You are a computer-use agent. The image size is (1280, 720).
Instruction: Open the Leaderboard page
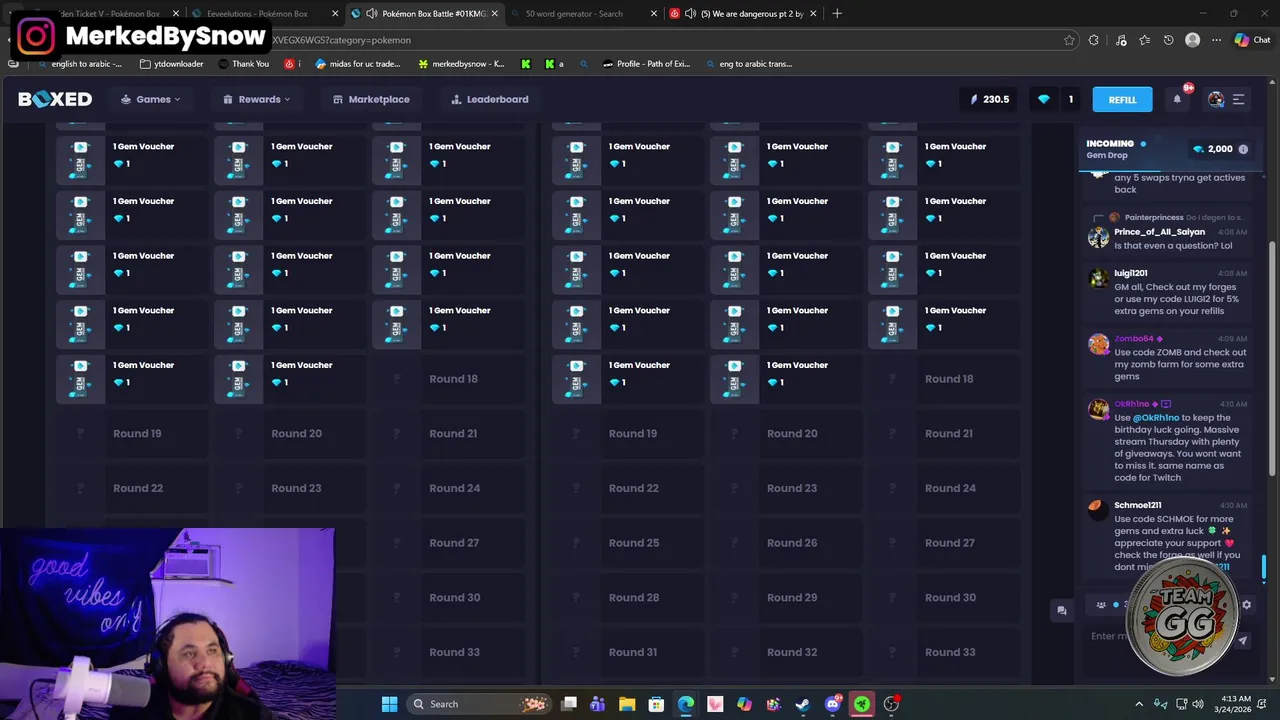click(490, 99)
